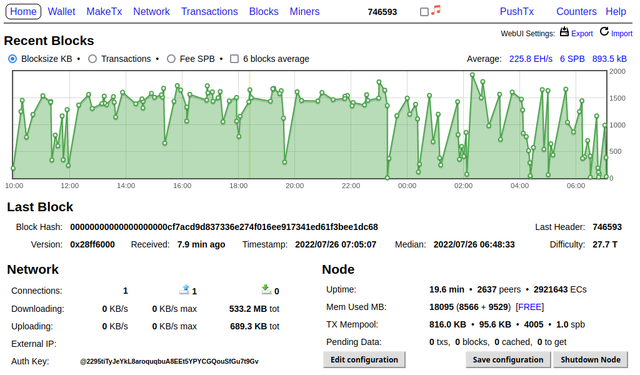Click the Auth Key string
The width and height of the screenshot is (640, 375).
(x=169, y=361)
